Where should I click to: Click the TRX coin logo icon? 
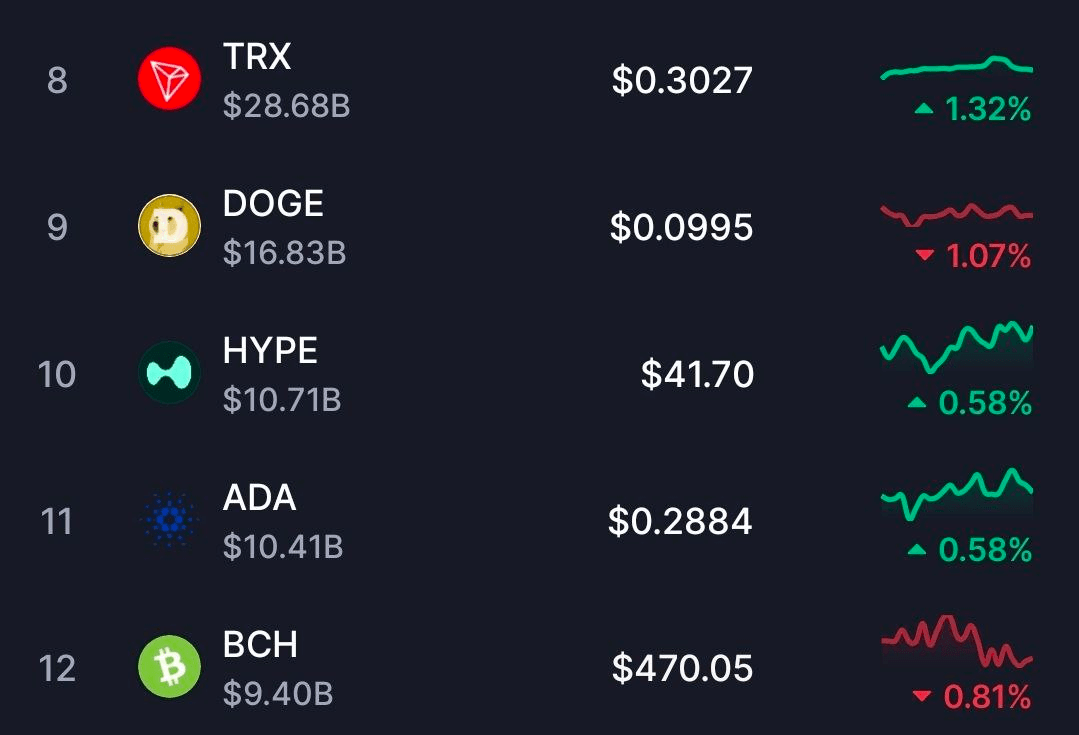tap(169, 80)
